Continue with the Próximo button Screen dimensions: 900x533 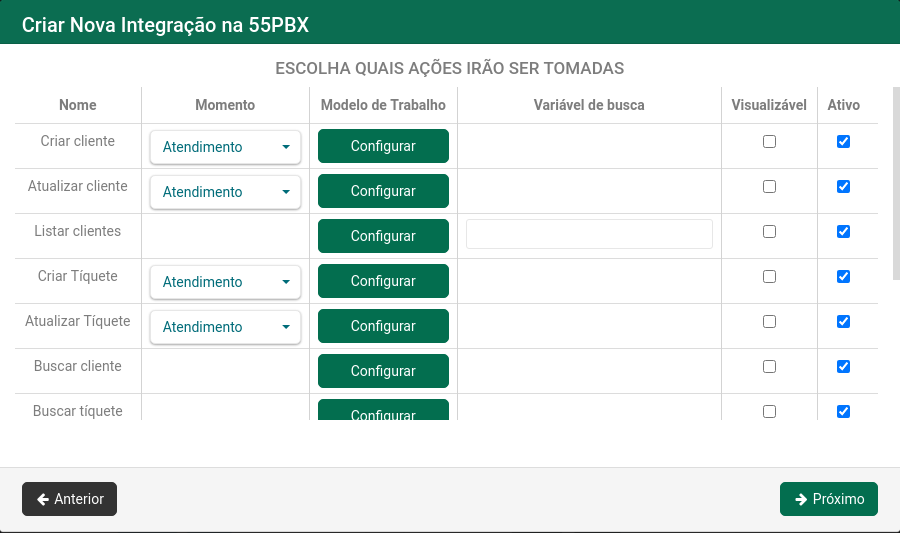click(829, 499)
